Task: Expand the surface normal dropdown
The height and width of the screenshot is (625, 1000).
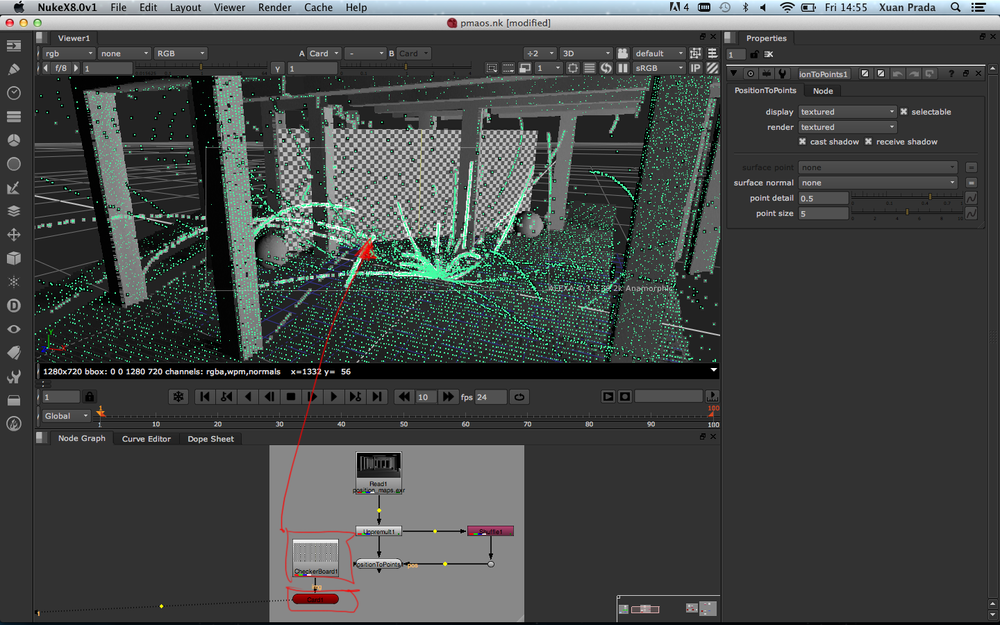Action: tap(877, 183)
